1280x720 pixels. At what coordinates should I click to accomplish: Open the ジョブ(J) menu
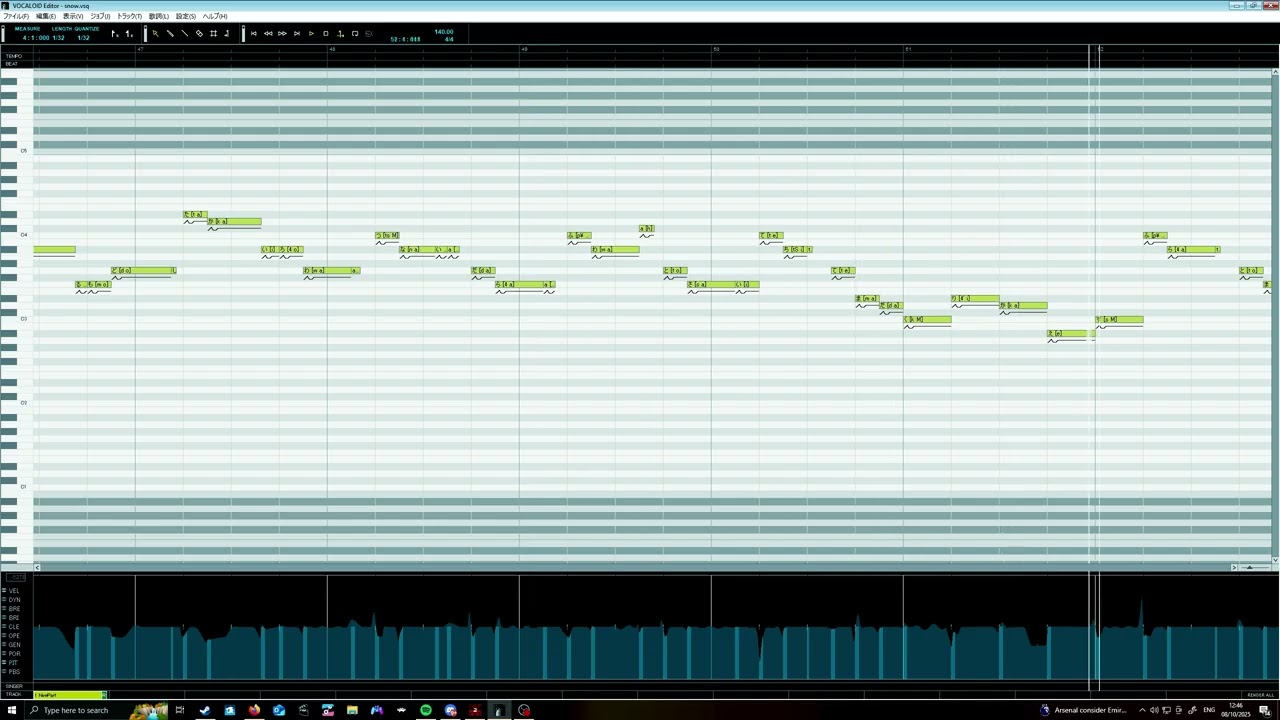pos(100,16)
